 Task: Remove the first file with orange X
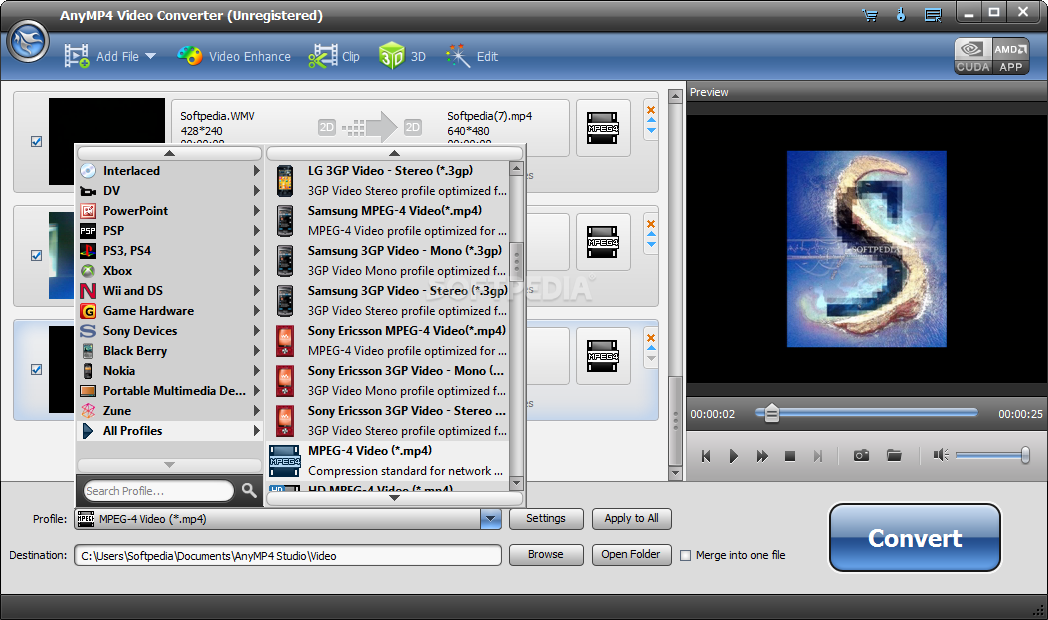pyautogui.click(x=651, y=110)
